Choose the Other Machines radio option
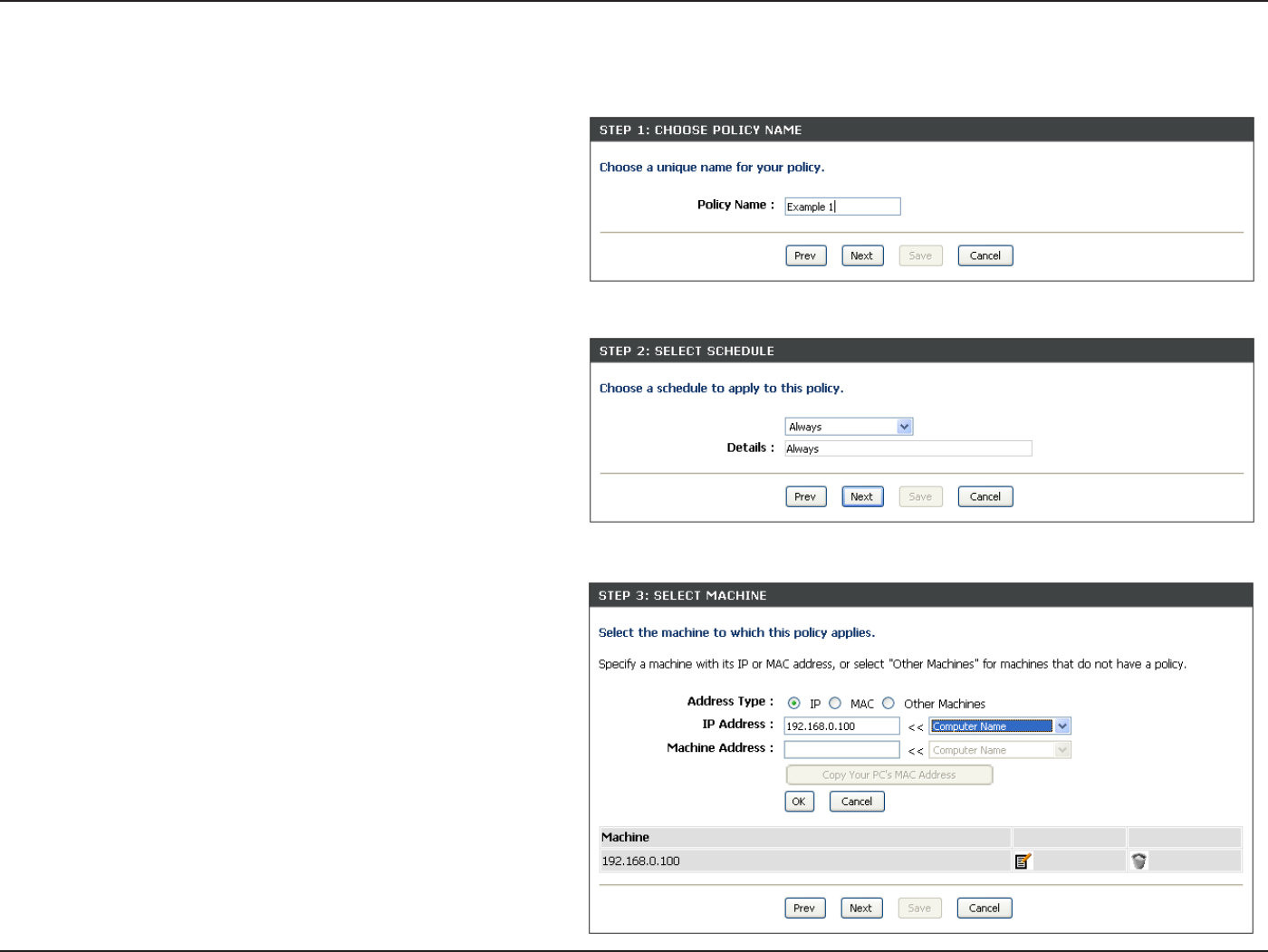This screenshot has height=952, width=1268. tap(889, 704)
